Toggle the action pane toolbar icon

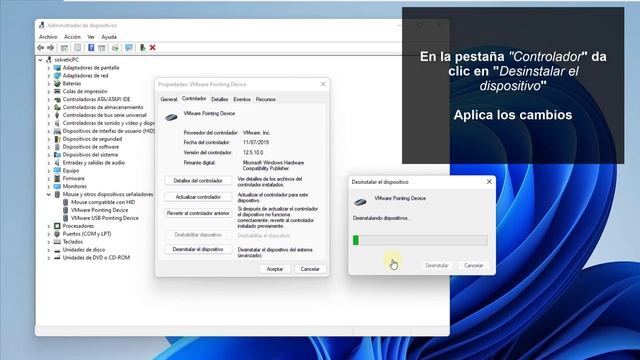tap(102, 48)
